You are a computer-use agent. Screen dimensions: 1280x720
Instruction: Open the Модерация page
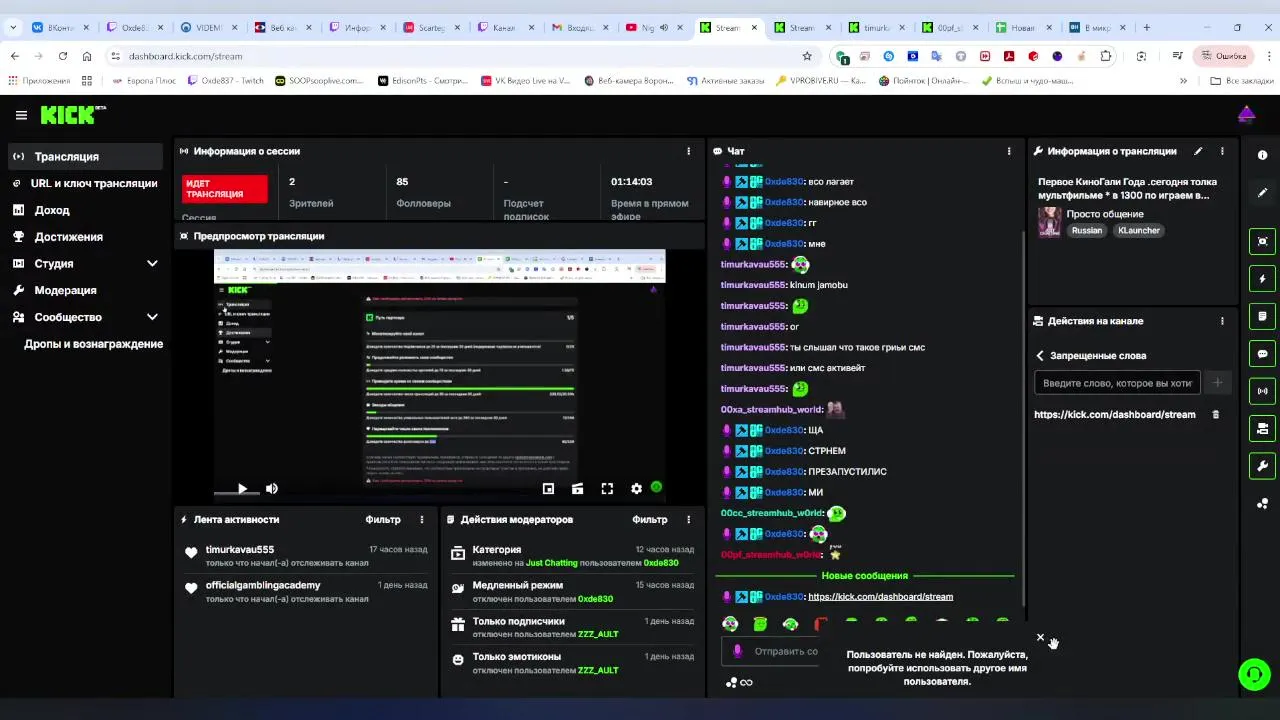coord(85,290)
